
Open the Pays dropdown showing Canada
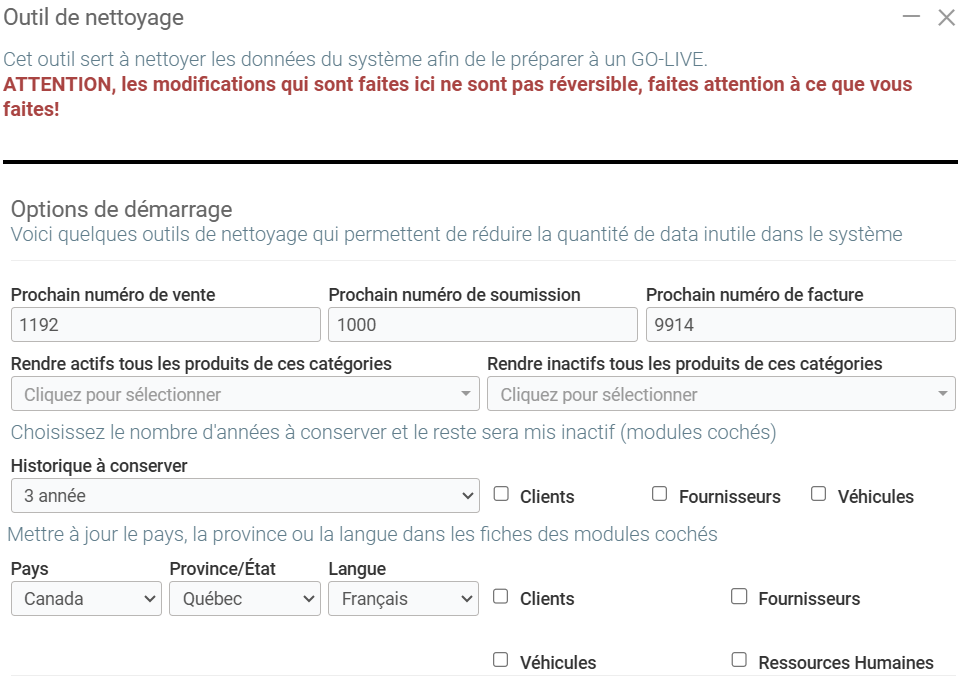[86, 599]
